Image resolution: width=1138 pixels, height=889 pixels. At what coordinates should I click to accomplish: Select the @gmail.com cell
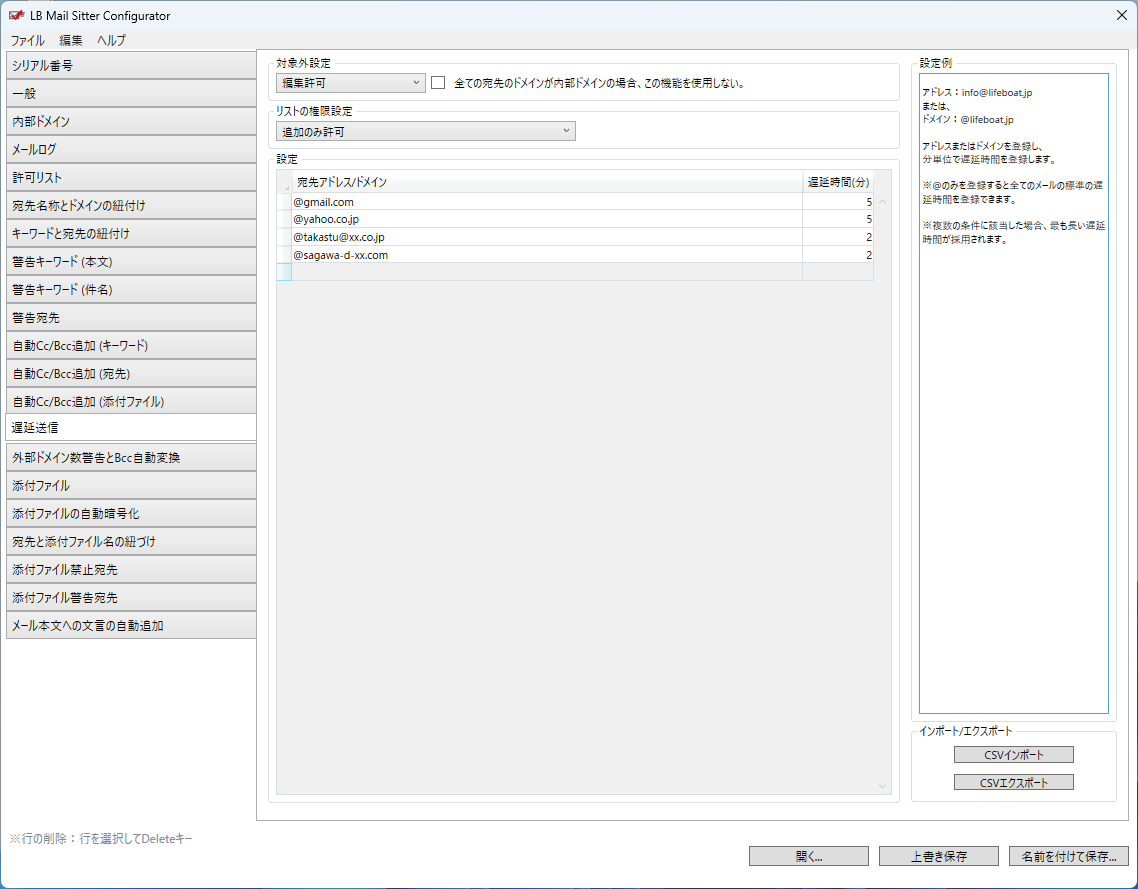547,202
